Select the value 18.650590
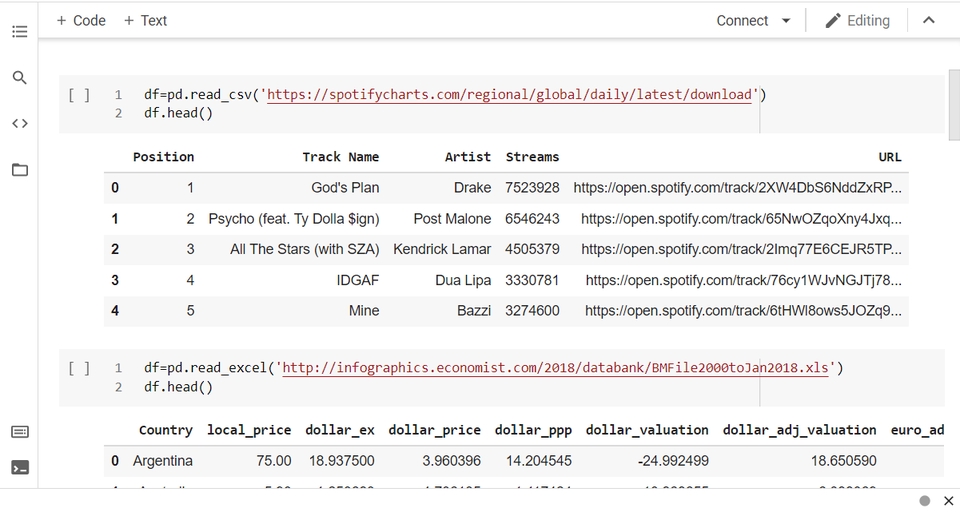Screen dimensions: 960x512 pyautogui.click(x=844, y=461)
